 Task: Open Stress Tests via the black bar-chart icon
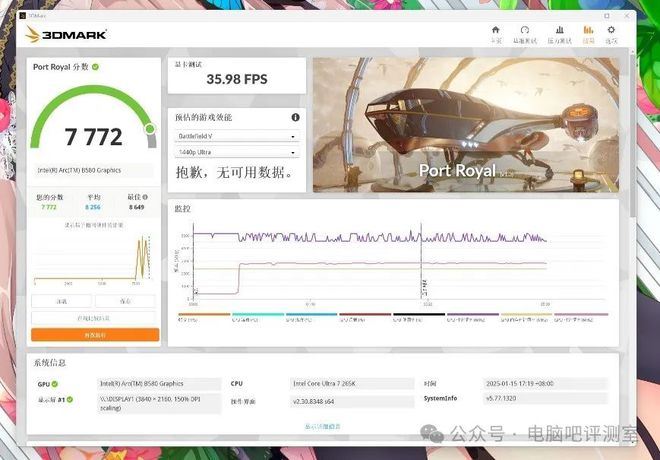click(x=559, y=35)
